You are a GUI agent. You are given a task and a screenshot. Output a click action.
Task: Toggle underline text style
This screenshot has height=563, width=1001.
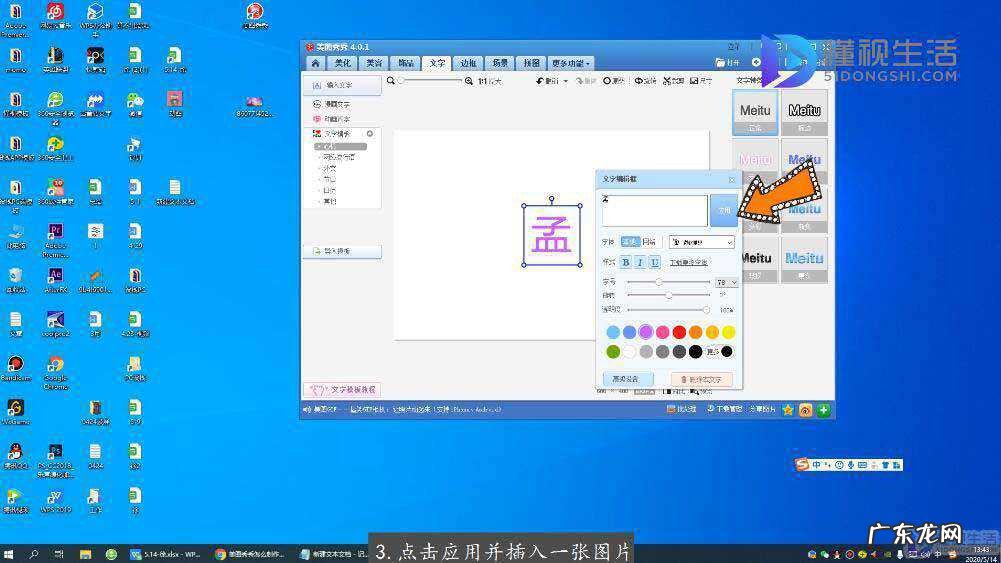point(655,262)
